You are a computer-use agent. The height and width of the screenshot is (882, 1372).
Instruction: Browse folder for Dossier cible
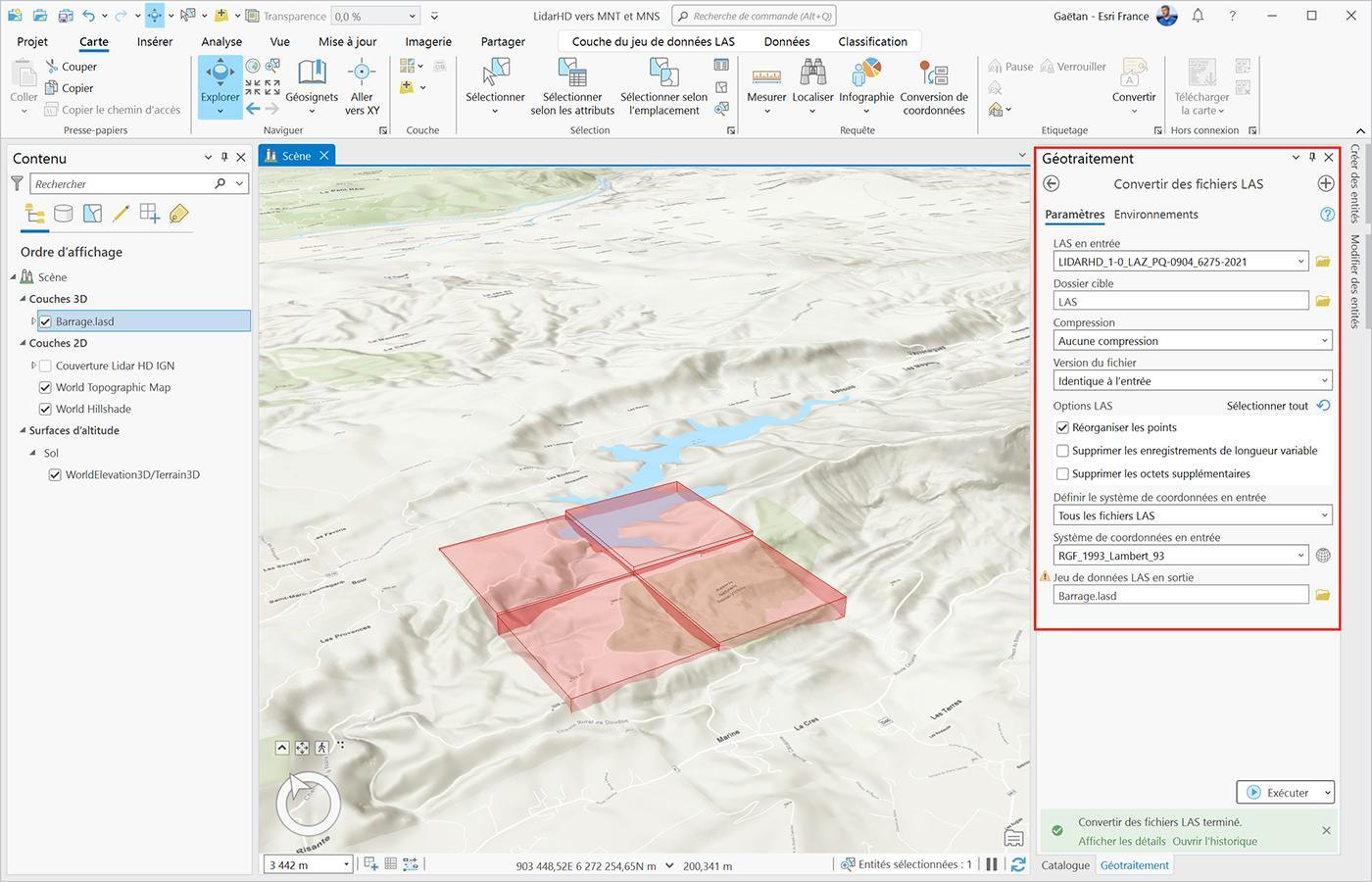pyautogui.click(x=1323, y=301)
